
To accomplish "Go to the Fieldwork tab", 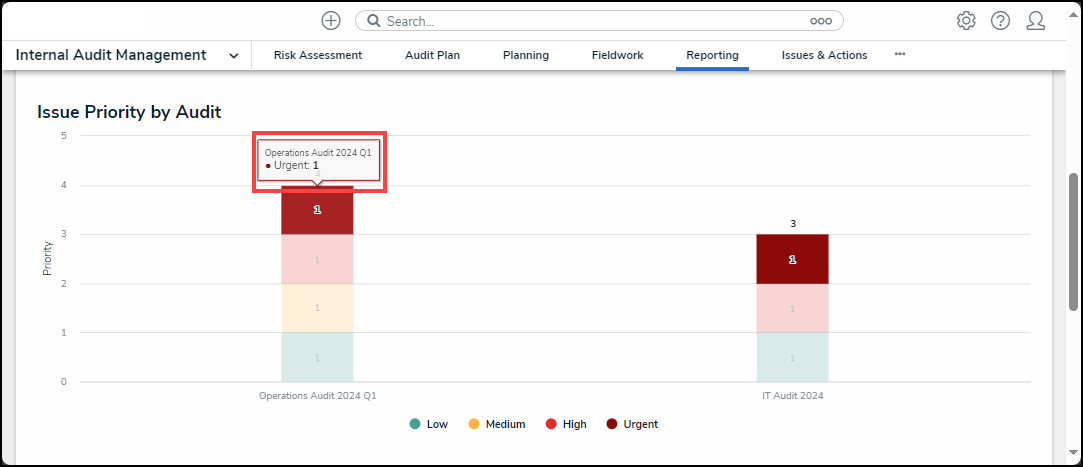I will [617, 55].
